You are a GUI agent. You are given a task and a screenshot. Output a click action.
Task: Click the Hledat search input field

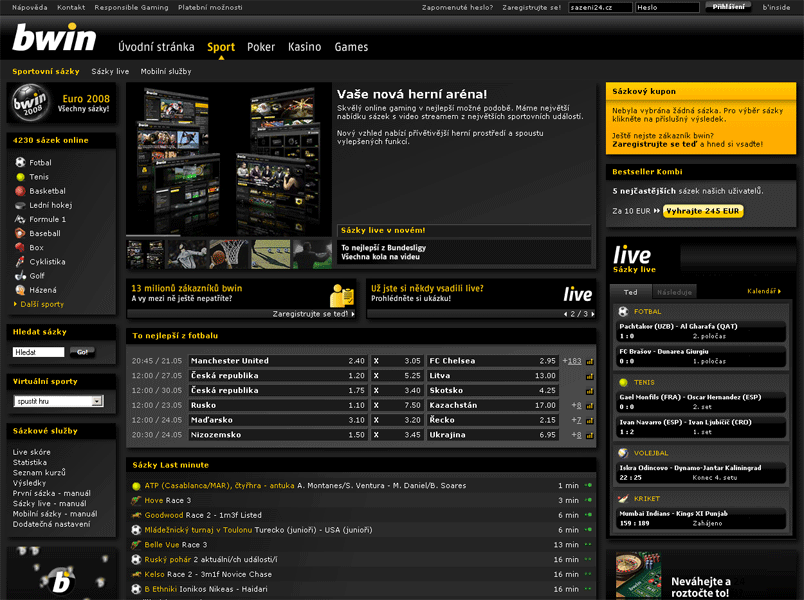click(38, 352)
